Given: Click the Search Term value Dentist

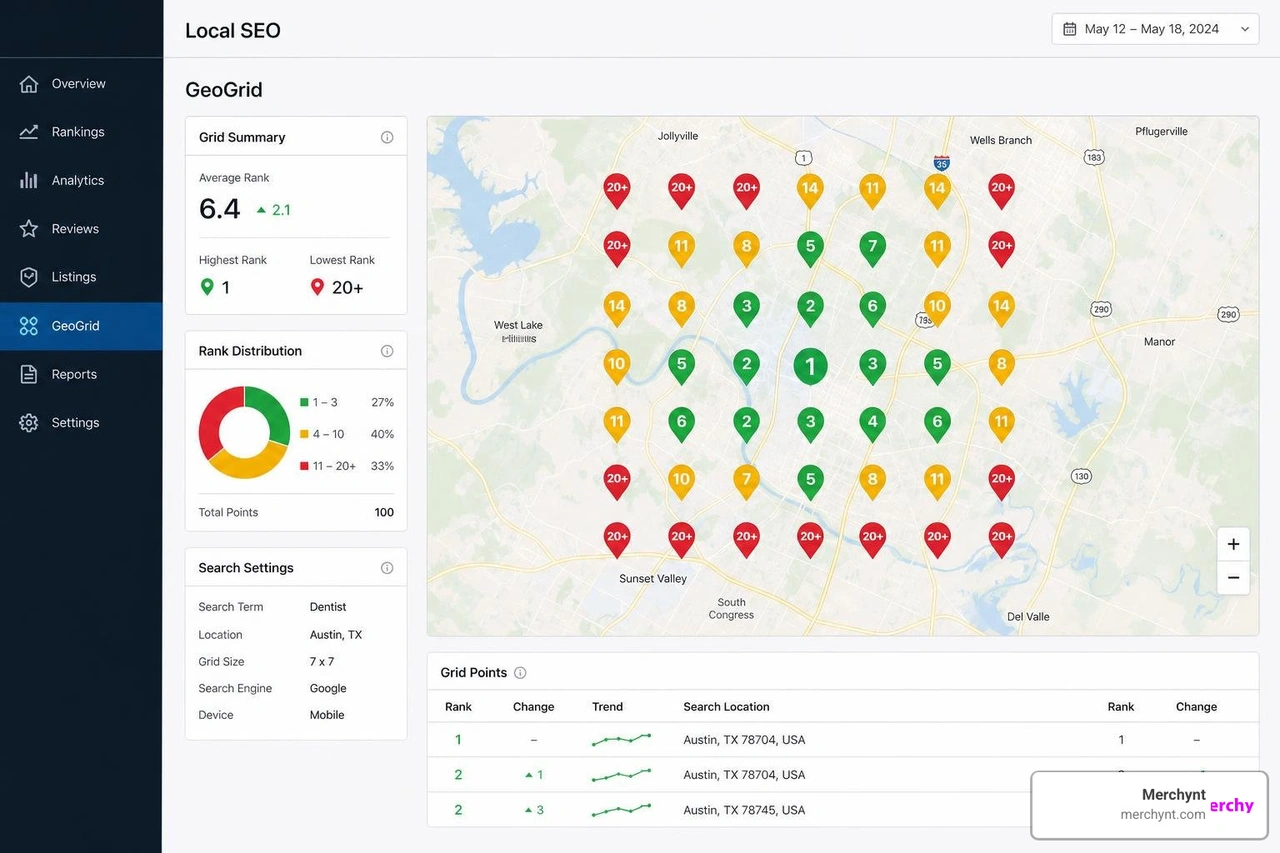Looking at the screenshot, I should [x=328, y=607].
